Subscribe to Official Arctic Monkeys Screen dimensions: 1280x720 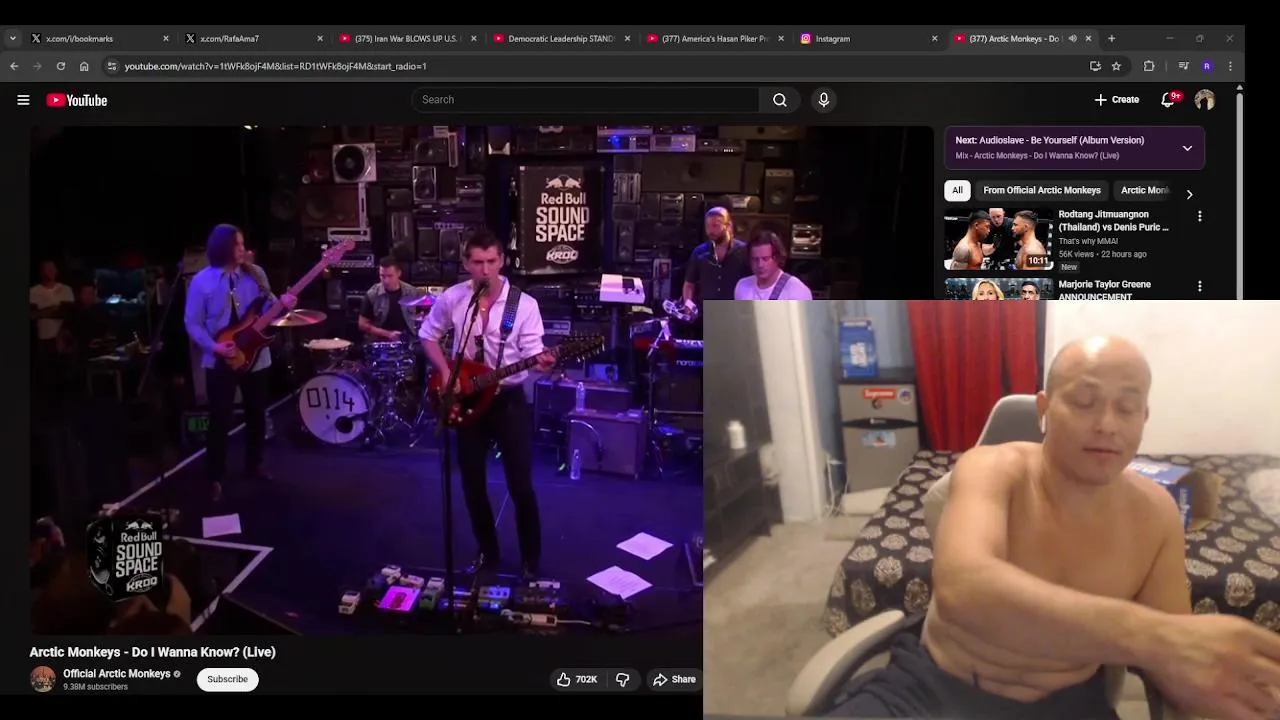pyautogui.click(x=227, y=679)
